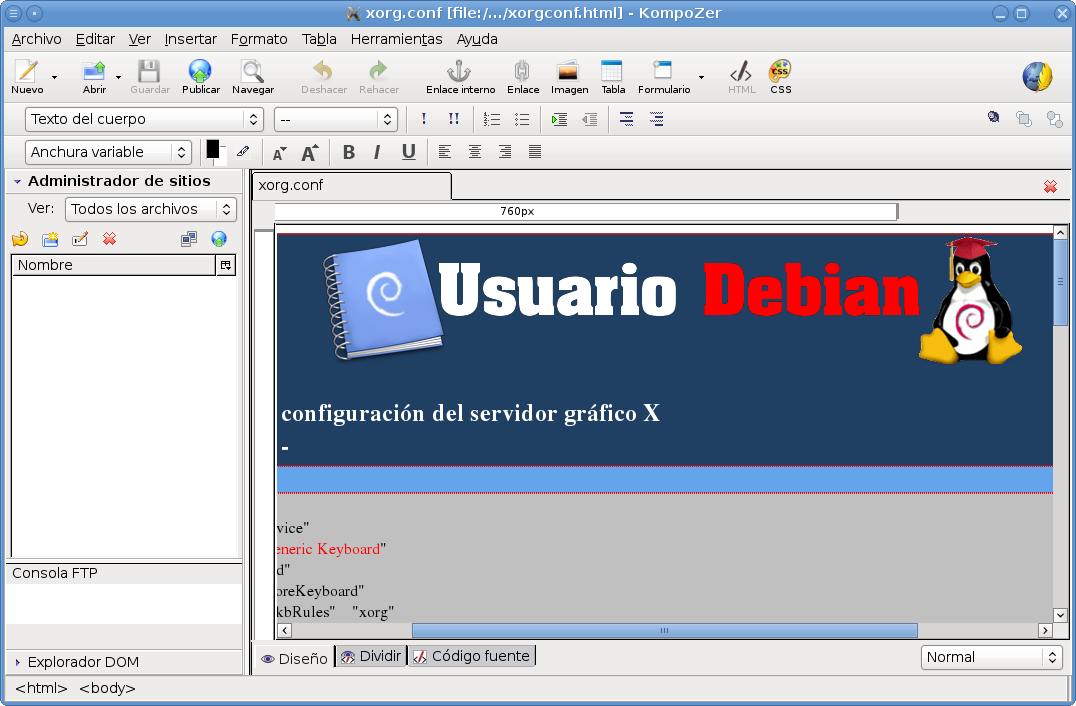Screen dimensions: 1076x706
Task: Toggle numbered list formatting
Action: (491, 119)
